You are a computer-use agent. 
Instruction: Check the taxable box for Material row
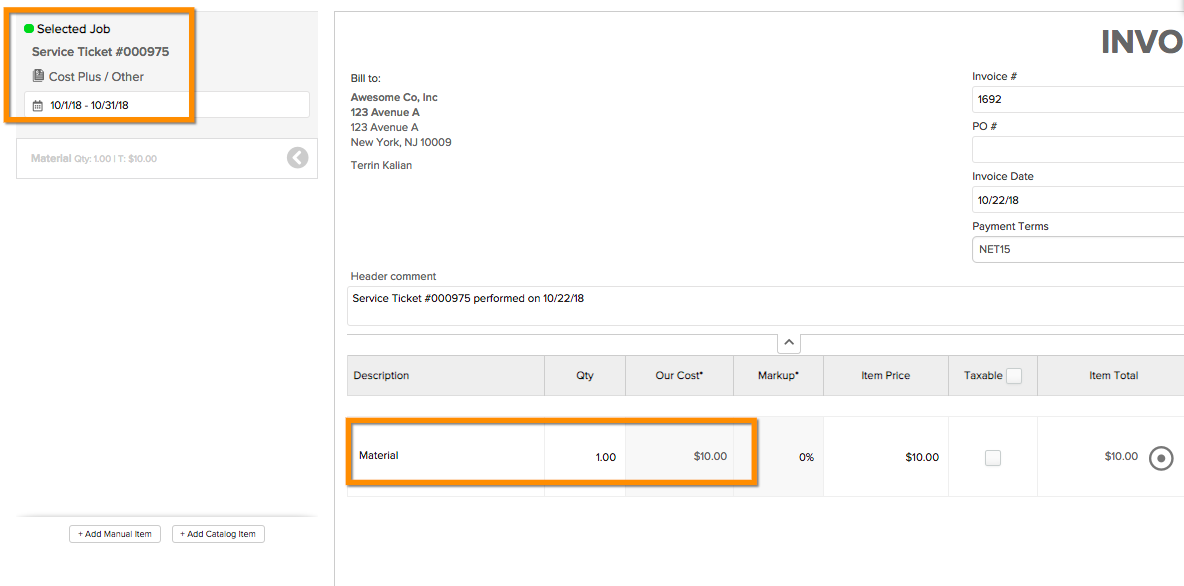[993, 458]
